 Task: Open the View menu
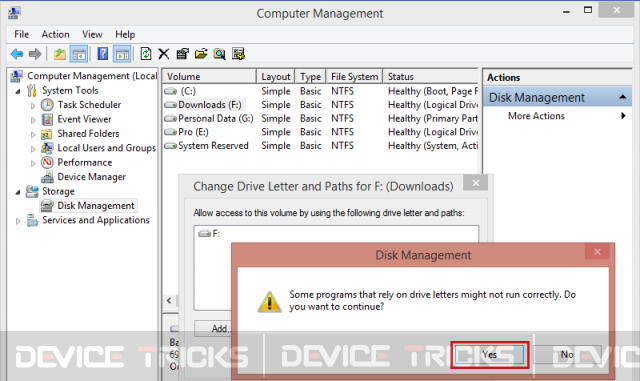92,34
